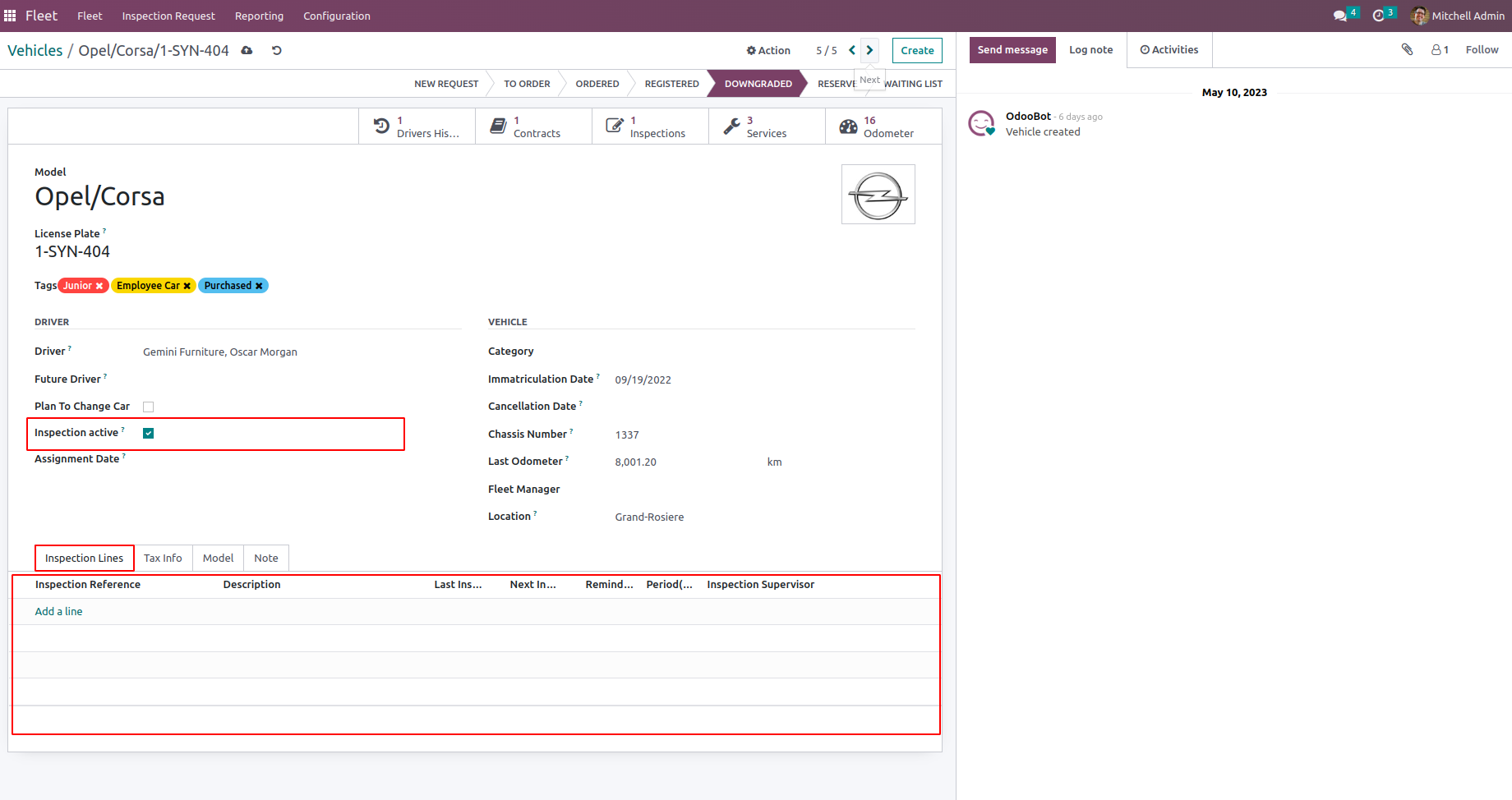Open the Fleet menu
The width and height of the screenshot is (1512, 800).
(90, 16)
